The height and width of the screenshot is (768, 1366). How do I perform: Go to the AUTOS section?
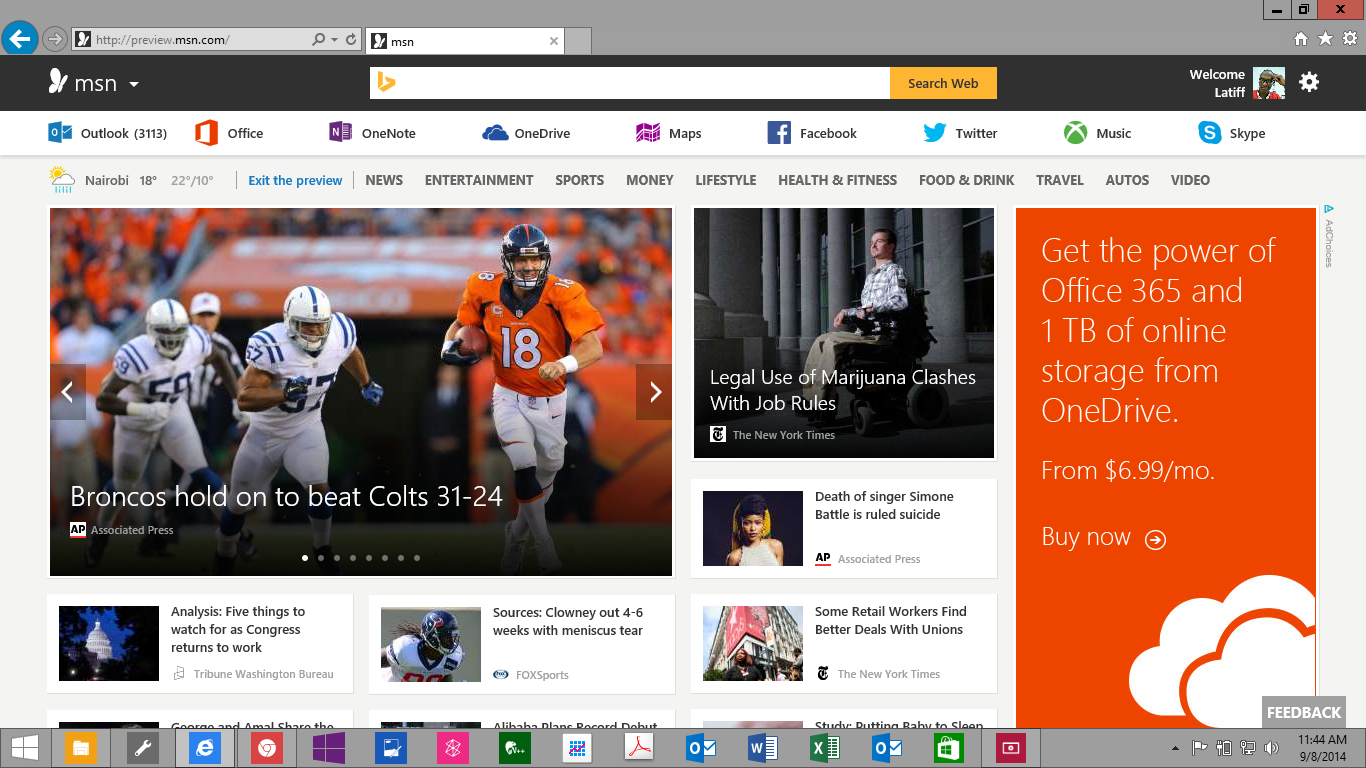click(1127, 180)
